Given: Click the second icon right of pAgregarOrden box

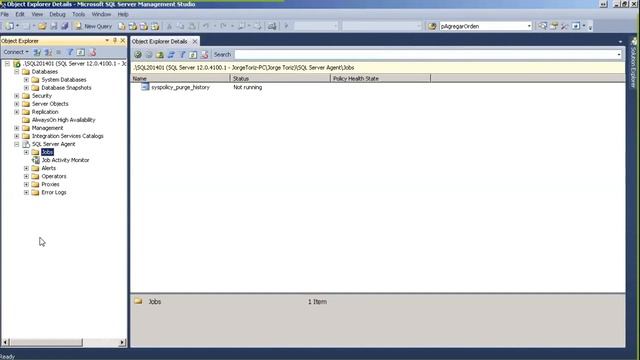Looking at the screenshot, I should pyautogui.click(x=554, y=26).
